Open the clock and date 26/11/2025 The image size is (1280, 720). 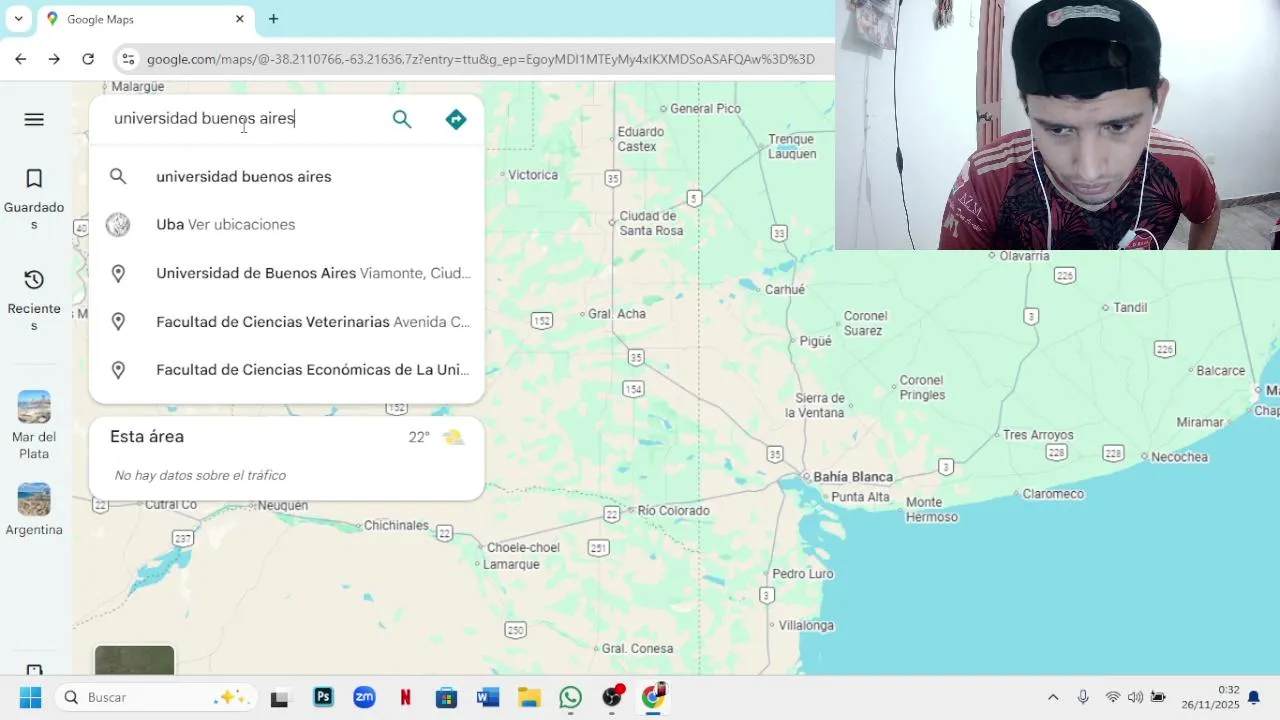(x=1210, y=697)
